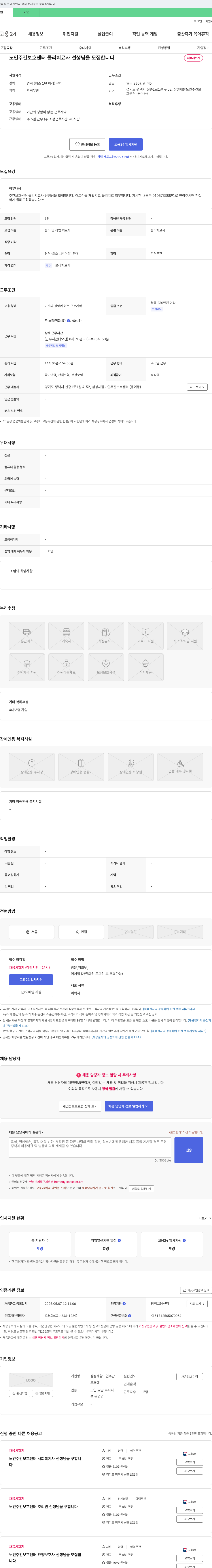Click the 로그인 link at top

(198, 21)
